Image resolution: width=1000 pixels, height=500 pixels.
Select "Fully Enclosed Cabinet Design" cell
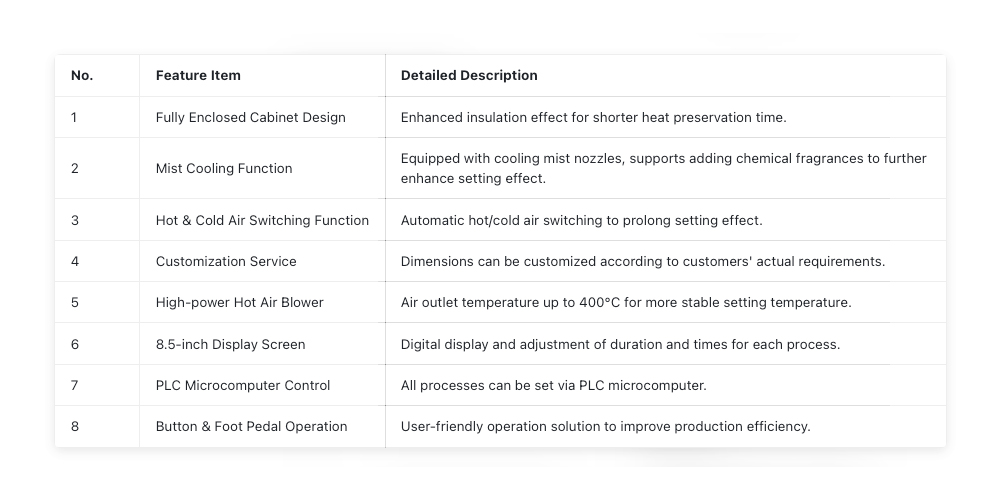pos(251,117)
